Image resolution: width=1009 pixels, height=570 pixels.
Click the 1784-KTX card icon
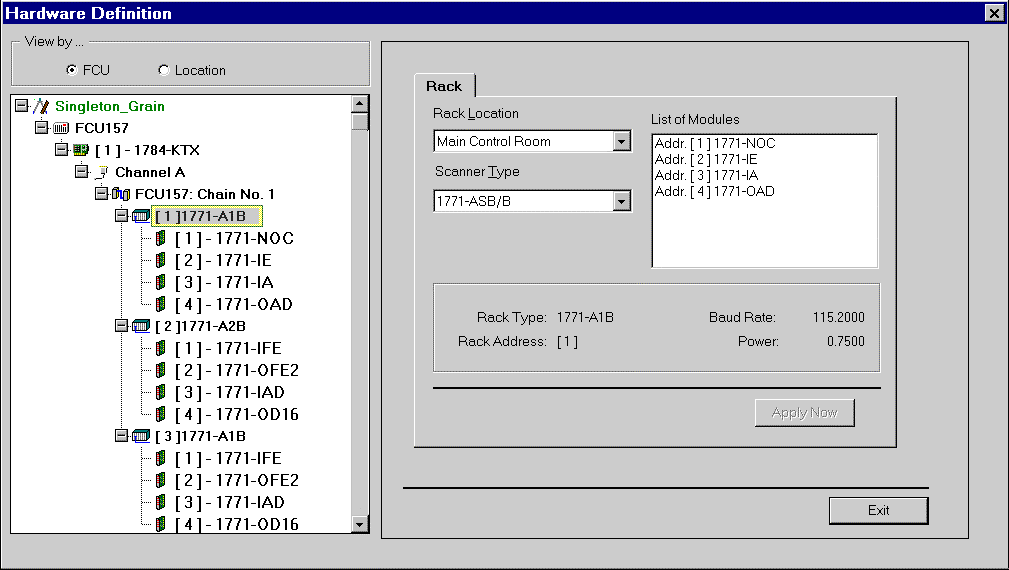(x=81, y=150)
